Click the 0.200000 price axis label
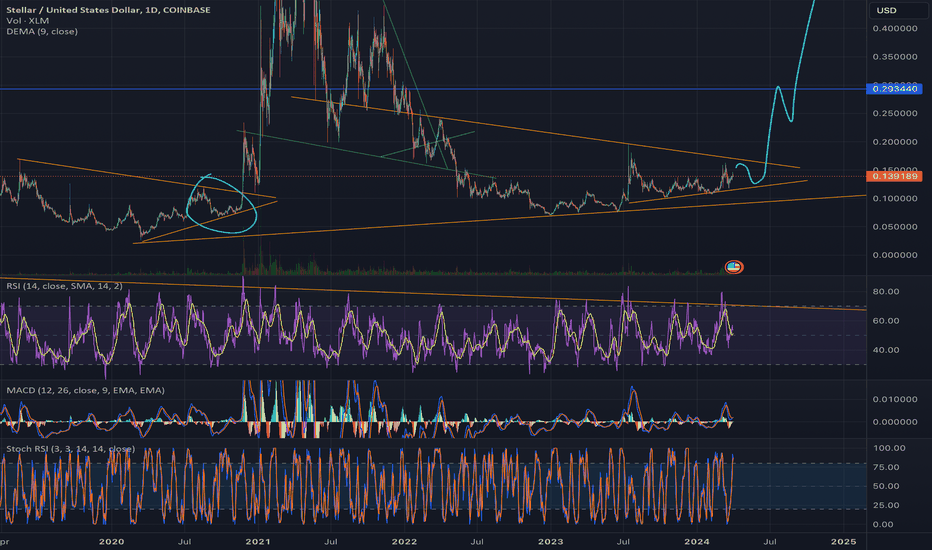Image resolution: width=932 pixels, height=550 pixels. 895,142
